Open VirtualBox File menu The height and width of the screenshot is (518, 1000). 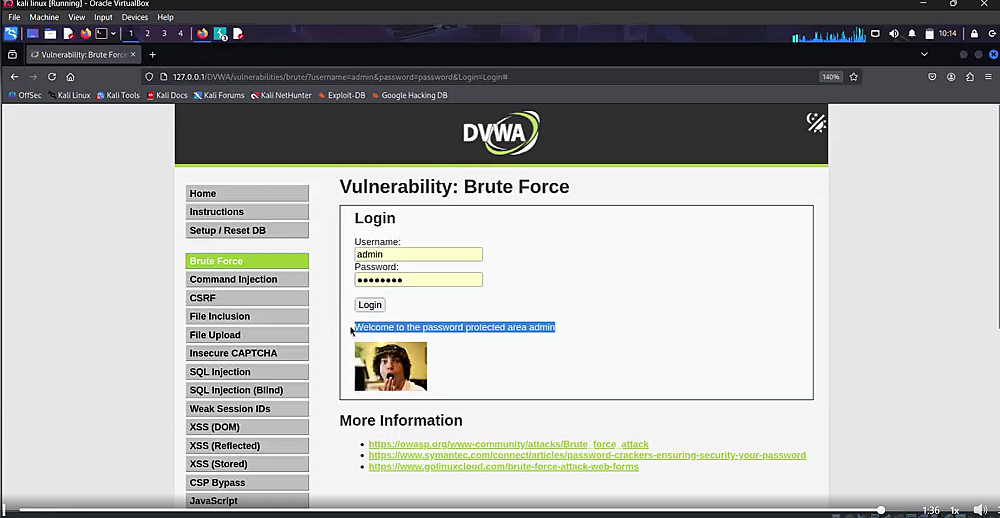point(14,17)
